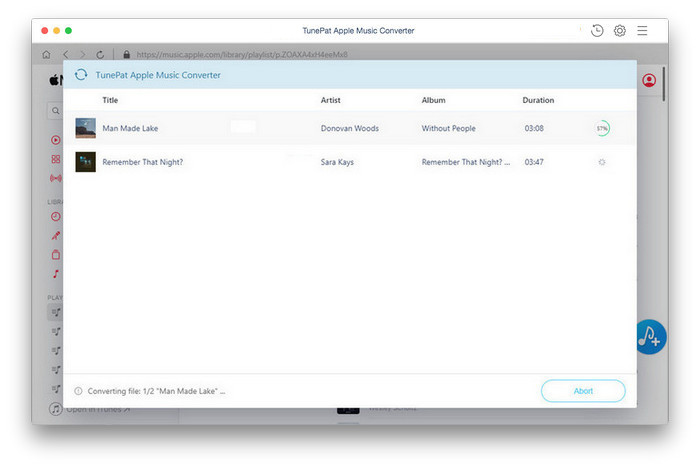Click the home icon in navigation bar
This screenshot has height=469, width=700.
point(46,54)
